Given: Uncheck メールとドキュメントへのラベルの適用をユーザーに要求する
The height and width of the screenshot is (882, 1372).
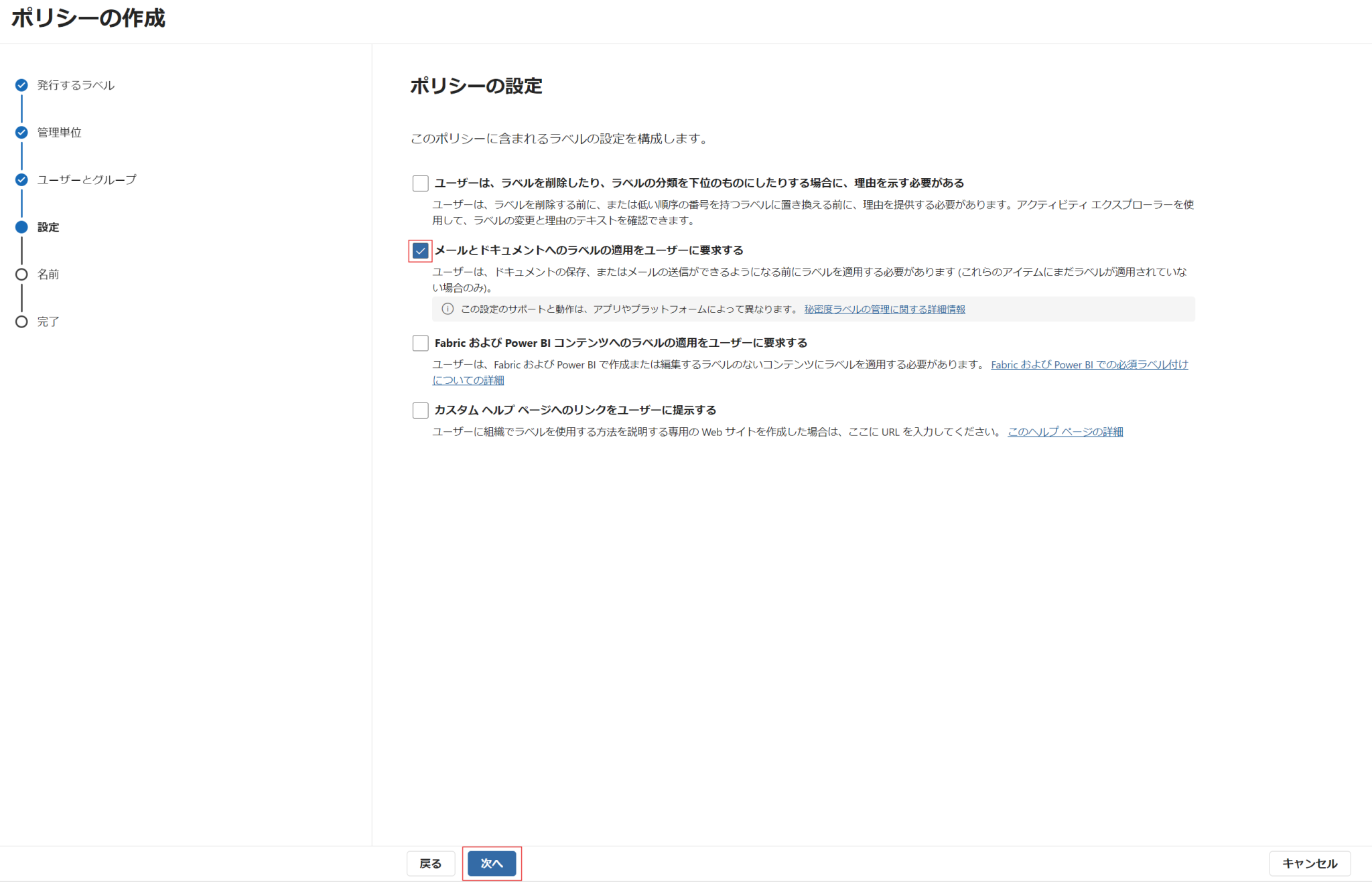Looking at the screenshot, I should click(x=419, y=250).
